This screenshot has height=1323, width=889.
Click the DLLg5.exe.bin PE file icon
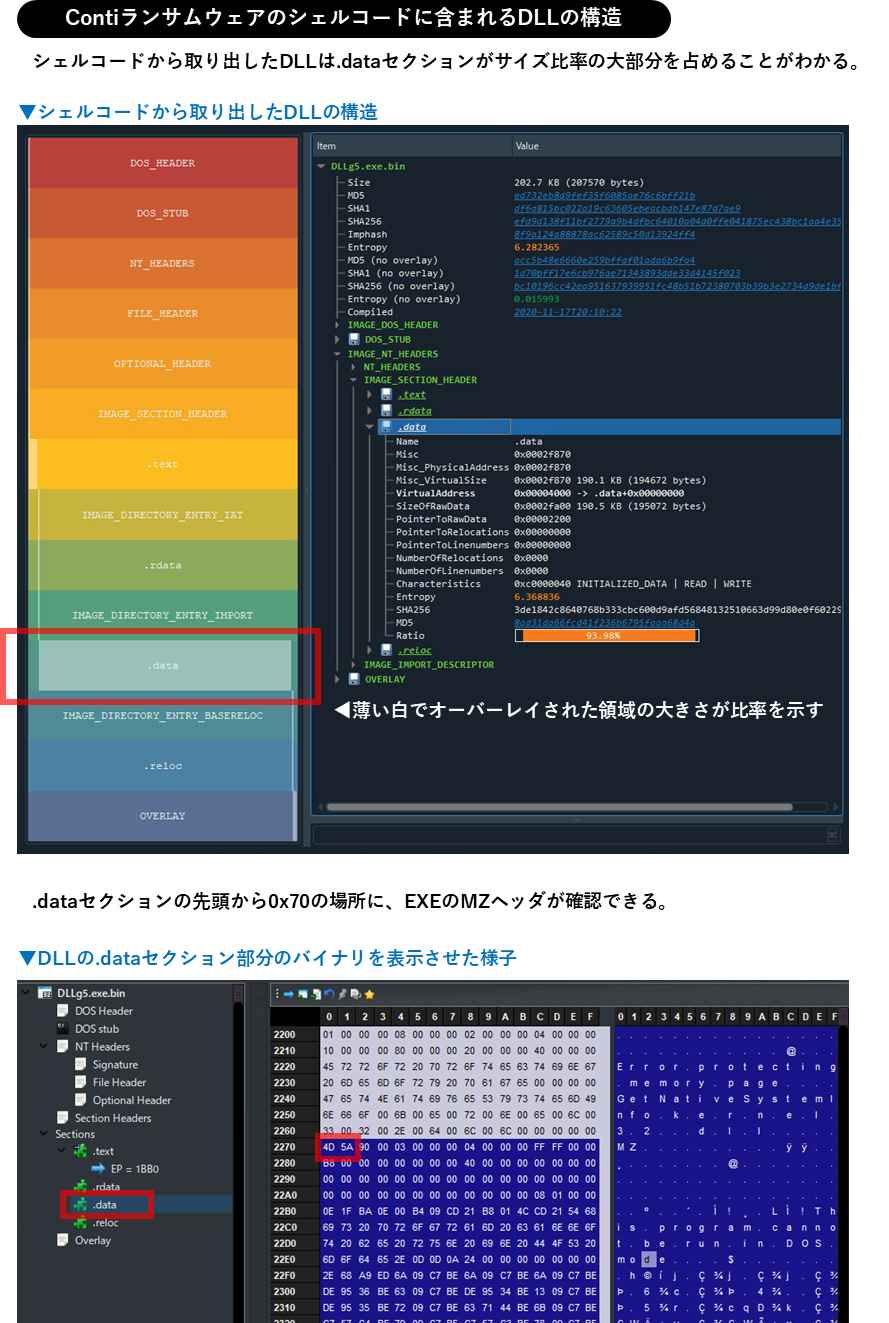click(x=44, y=994)
